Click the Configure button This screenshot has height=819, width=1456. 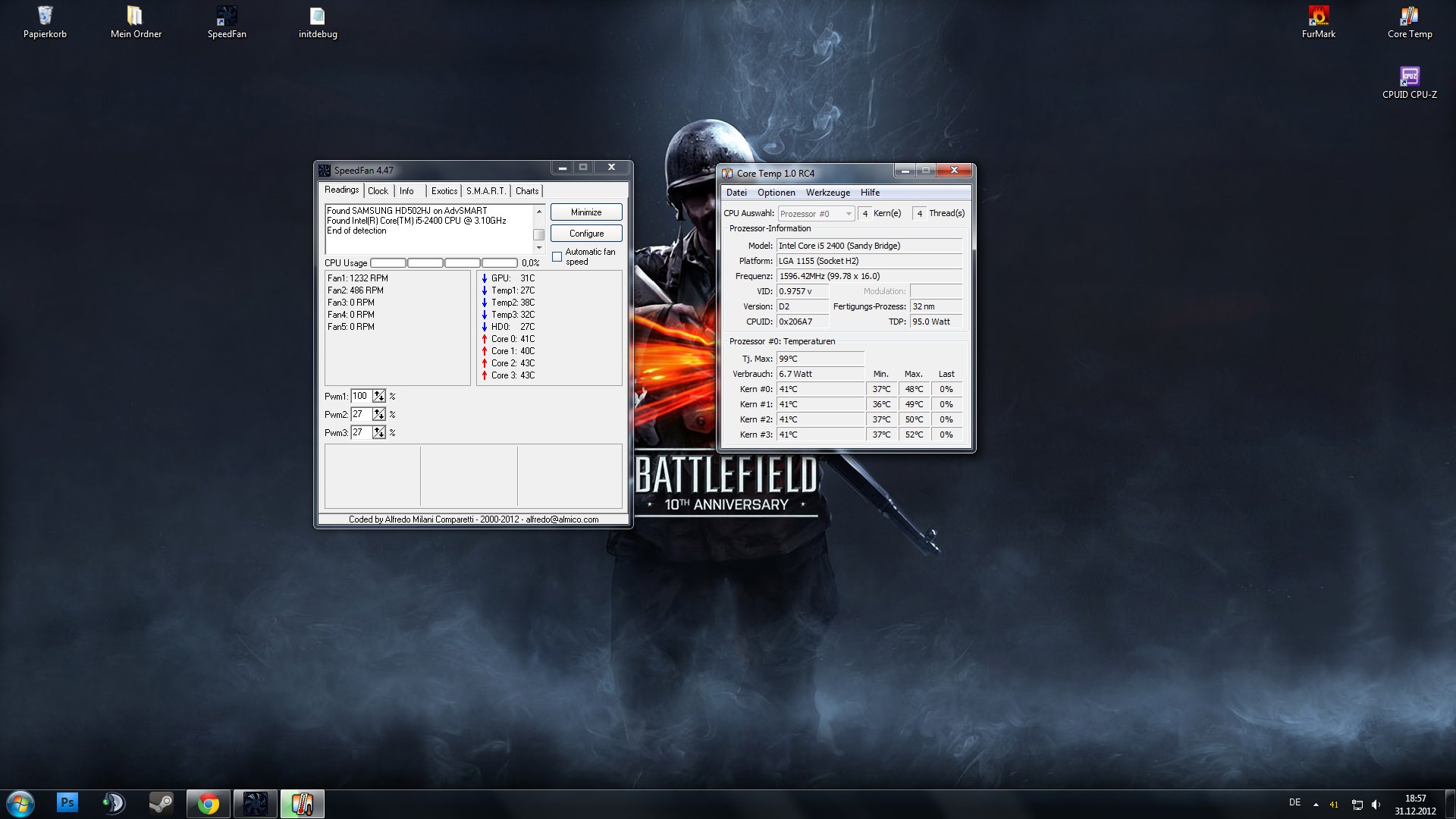(586, 234)
